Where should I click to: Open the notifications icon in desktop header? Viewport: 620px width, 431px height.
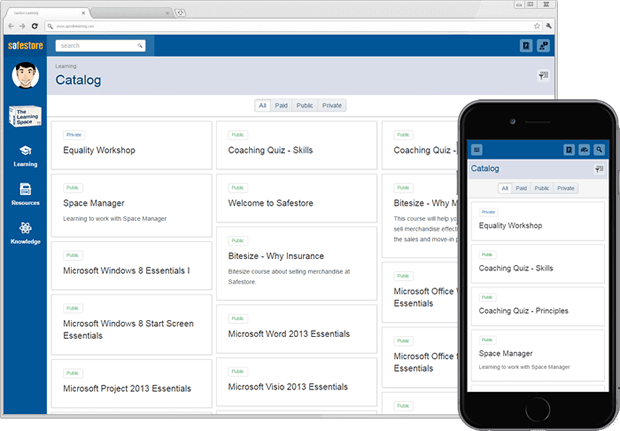544,46
